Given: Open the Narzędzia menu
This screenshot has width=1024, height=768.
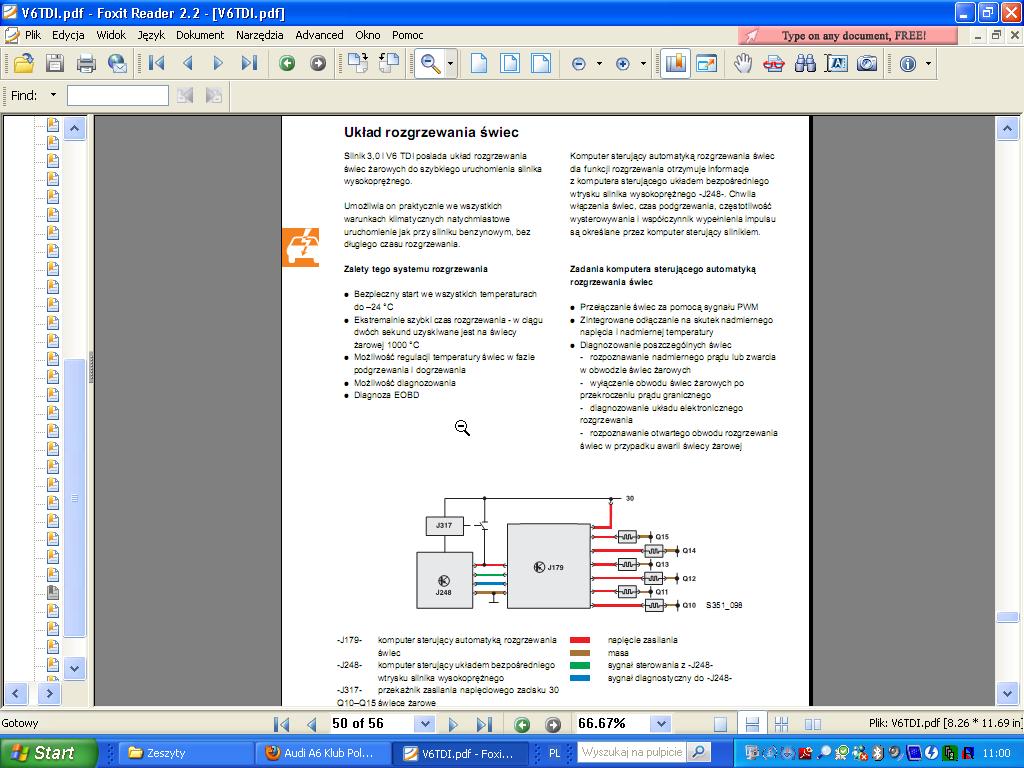Looking at the screenshot, I should [x=259, y=35].
